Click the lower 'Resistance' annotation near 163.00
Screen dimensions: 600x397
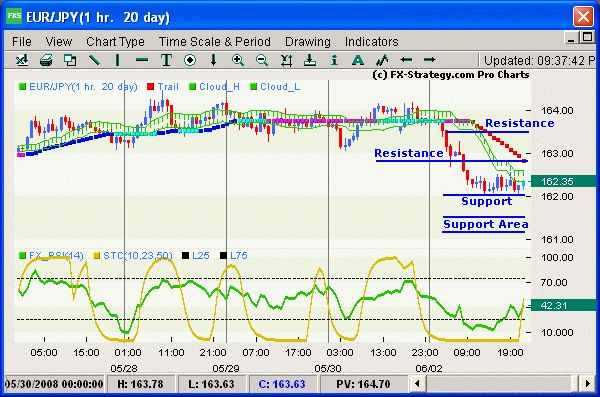pyautogui.click(x=409, y=153)
